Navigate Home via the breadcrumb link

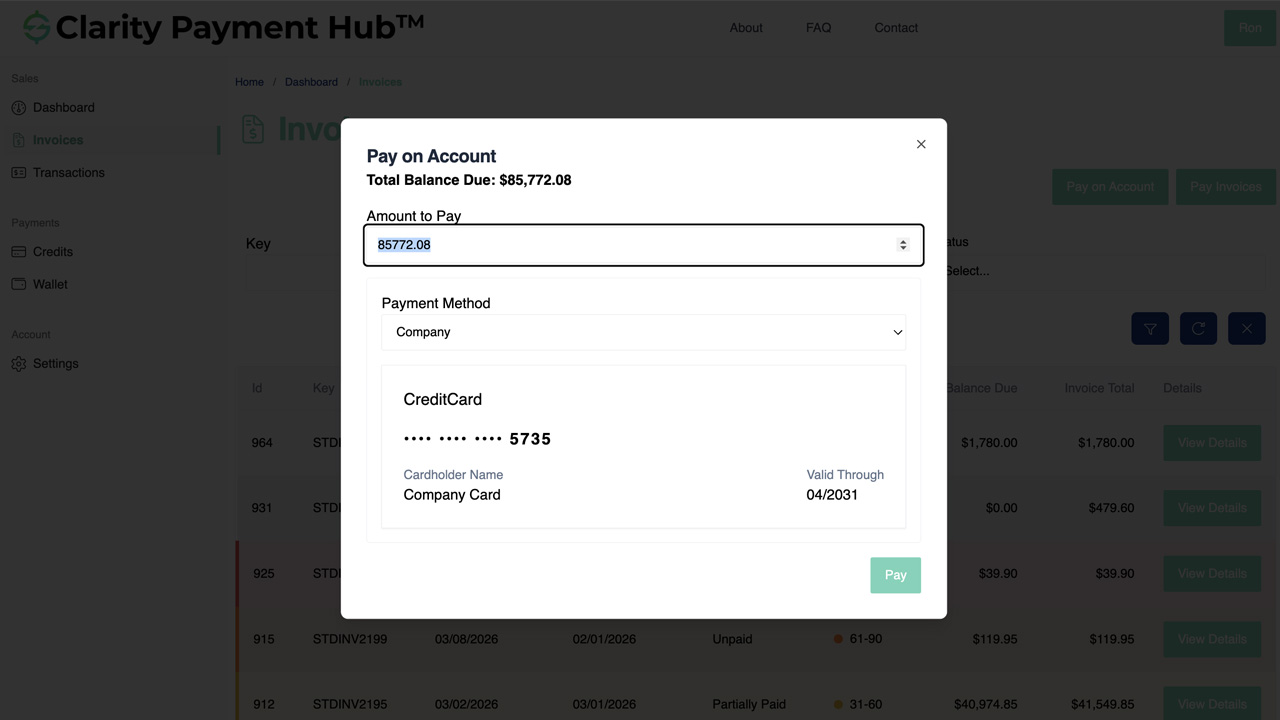pyautogui.click(x=249, y=81)
